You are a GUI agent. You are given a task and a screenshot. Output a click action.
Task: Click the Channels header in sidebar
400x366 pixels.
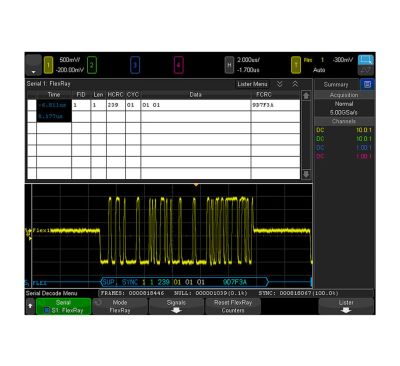344,121
